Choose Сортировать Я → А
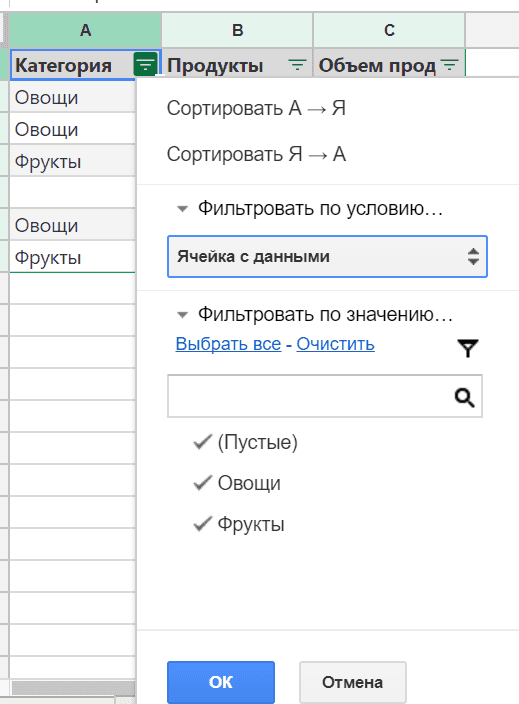 pos(256,154)
